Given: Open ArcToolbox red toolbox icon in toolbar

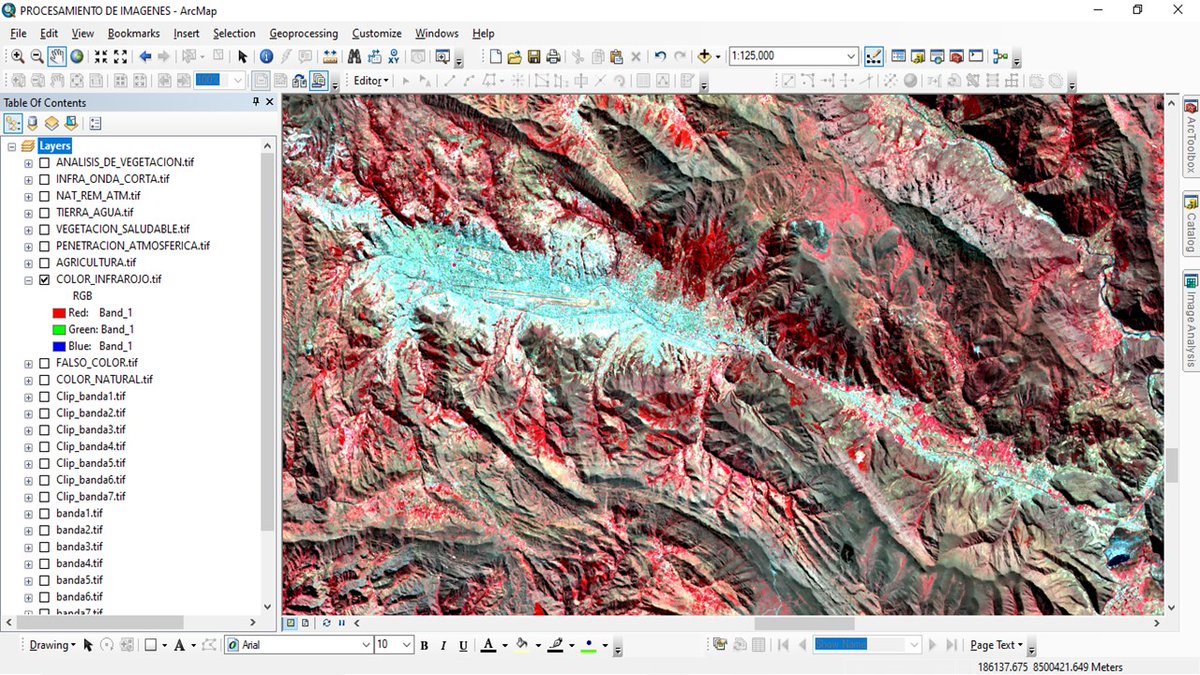Looking at the screenshot, I should point(956,56).
